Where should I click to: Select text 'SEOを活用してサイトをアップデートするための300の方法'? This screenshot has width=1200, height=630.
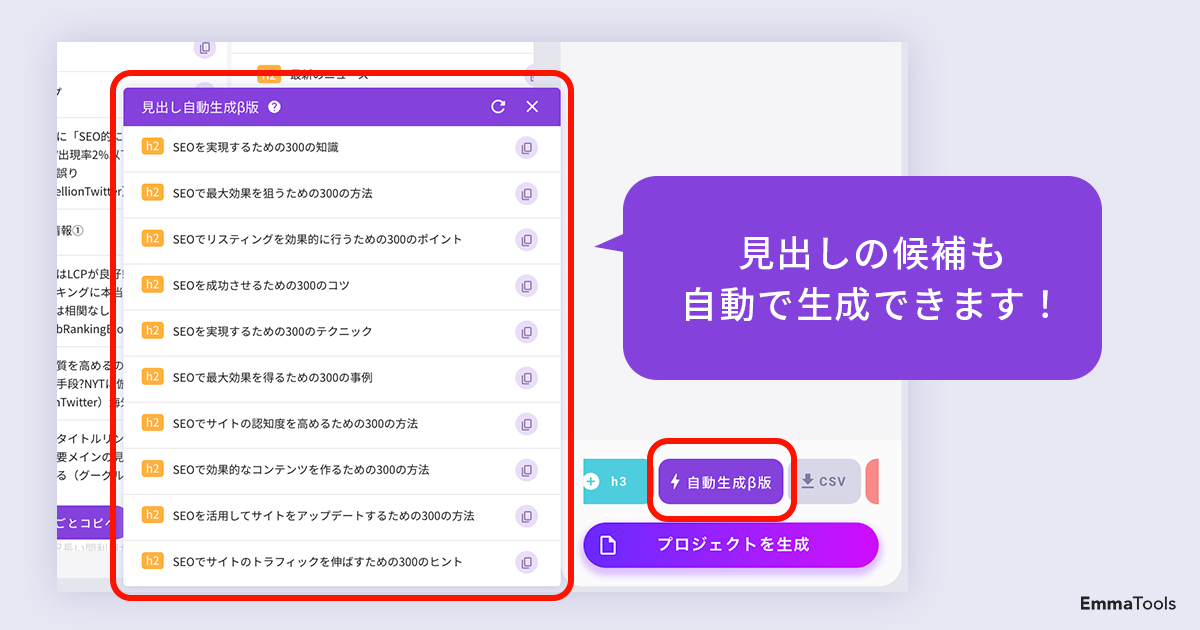pos(323,516)
